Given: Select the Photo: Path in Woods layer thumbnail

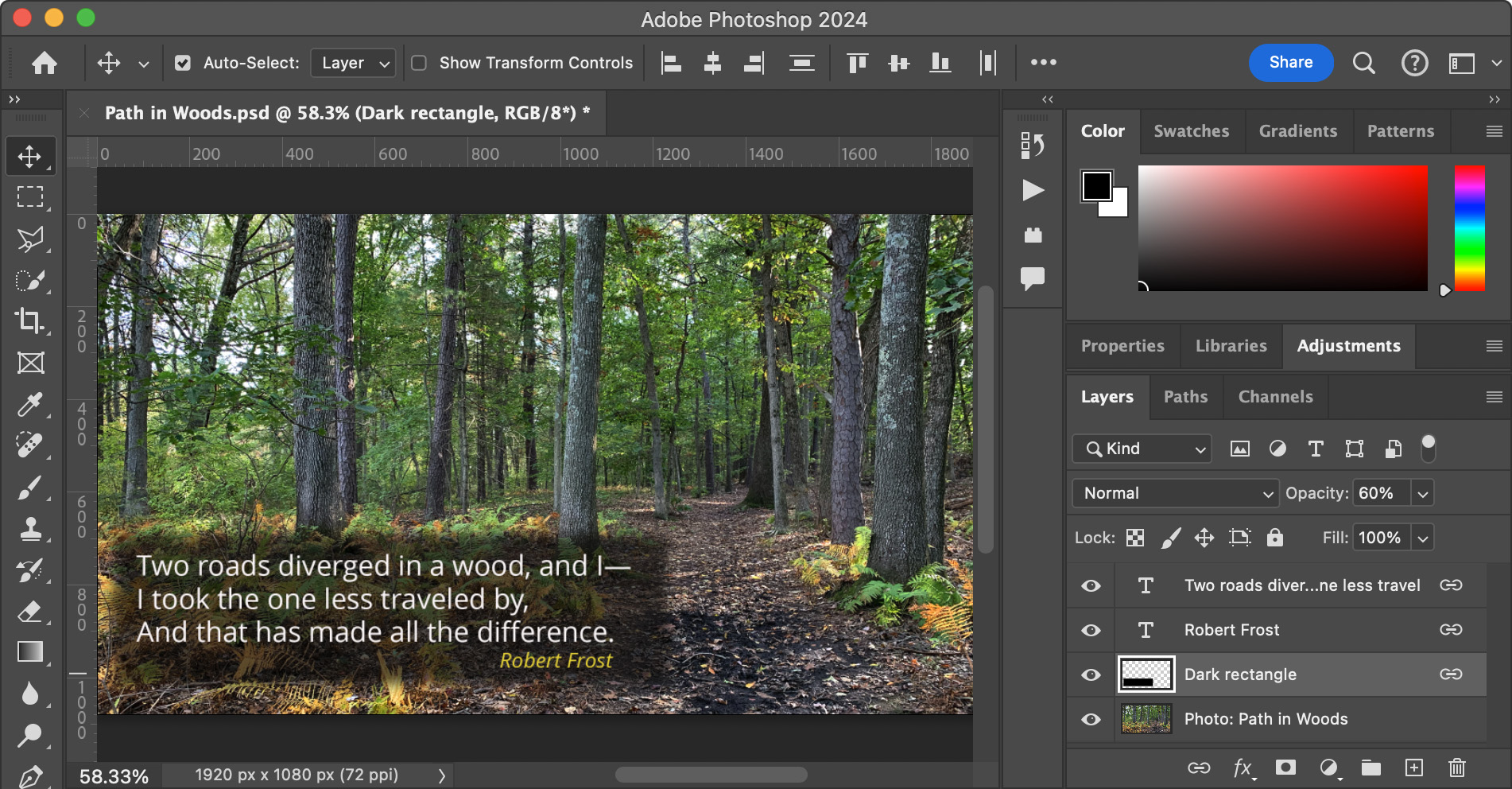Looking at the screenshot, I should [x=1146, y=719].
